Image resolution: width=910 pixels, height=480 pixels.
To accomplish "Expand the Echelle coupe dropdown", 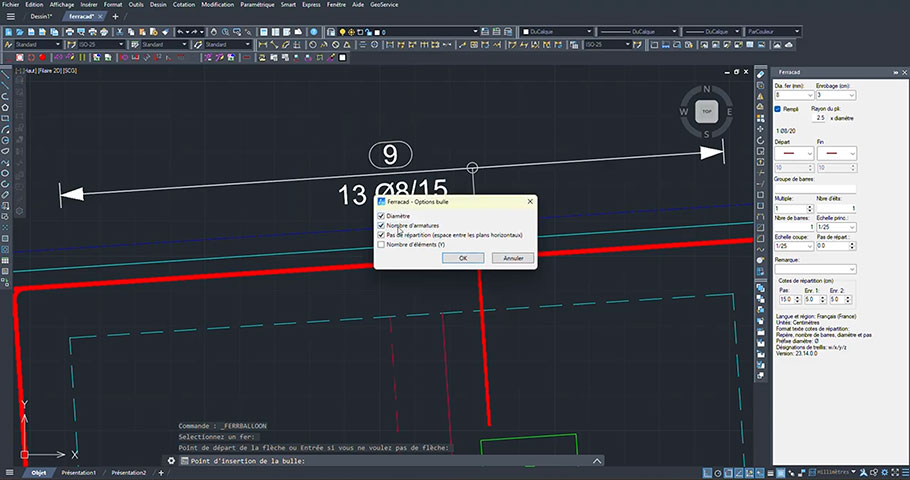I will coord(794,246).
